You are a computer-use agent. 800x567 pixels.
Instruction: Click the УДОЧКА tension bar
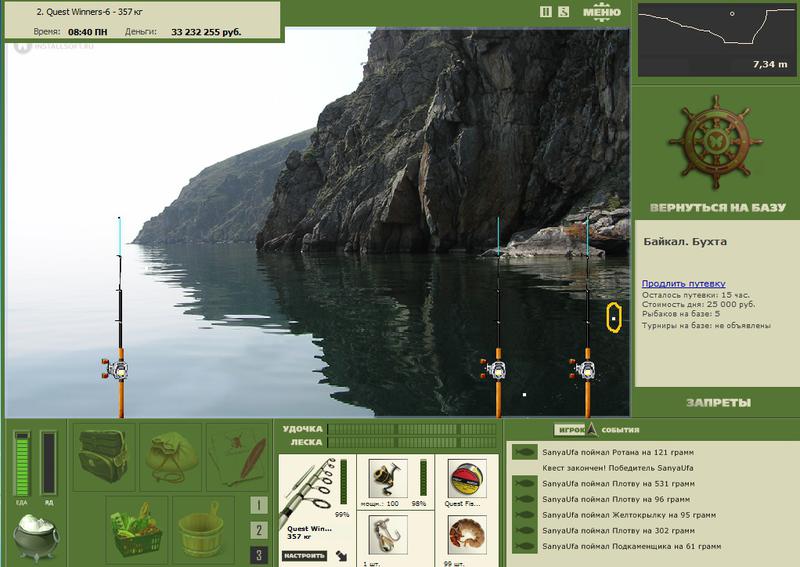pyautogui.click(x=412, y=429)
